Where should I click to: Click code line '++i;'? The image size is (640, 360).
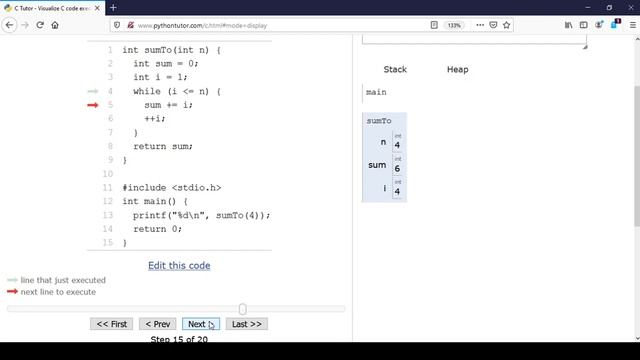tap(155, 119)
